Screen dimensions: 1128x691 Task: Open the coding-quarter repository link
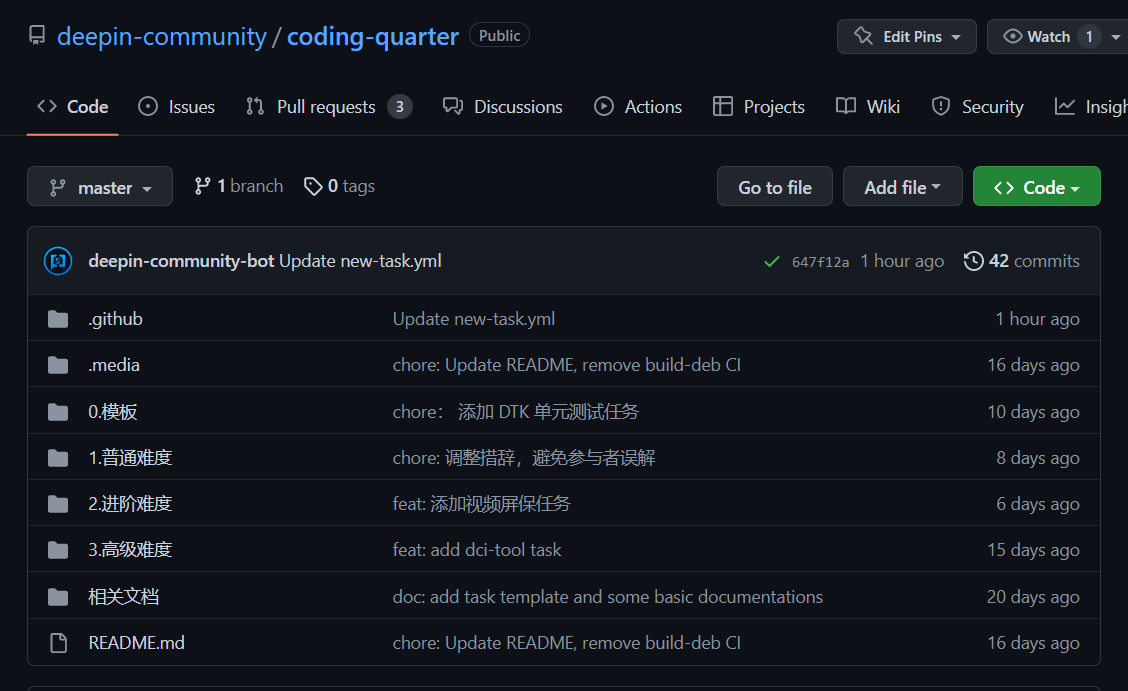point(373,37)
